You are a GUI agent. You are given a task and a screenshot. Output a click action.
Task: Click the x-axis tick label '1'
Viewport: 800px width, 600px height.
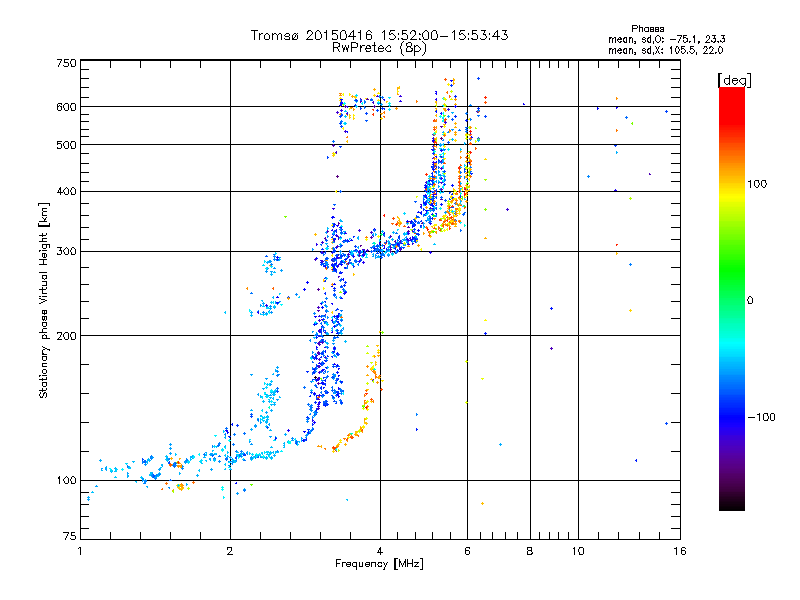click(80, 551)
